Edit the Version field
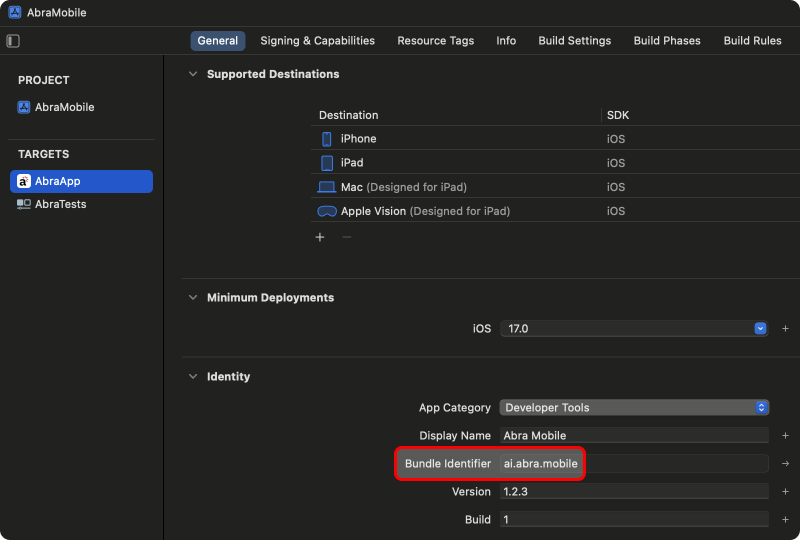This screenshot has width=800, height=540. (634, 492)
